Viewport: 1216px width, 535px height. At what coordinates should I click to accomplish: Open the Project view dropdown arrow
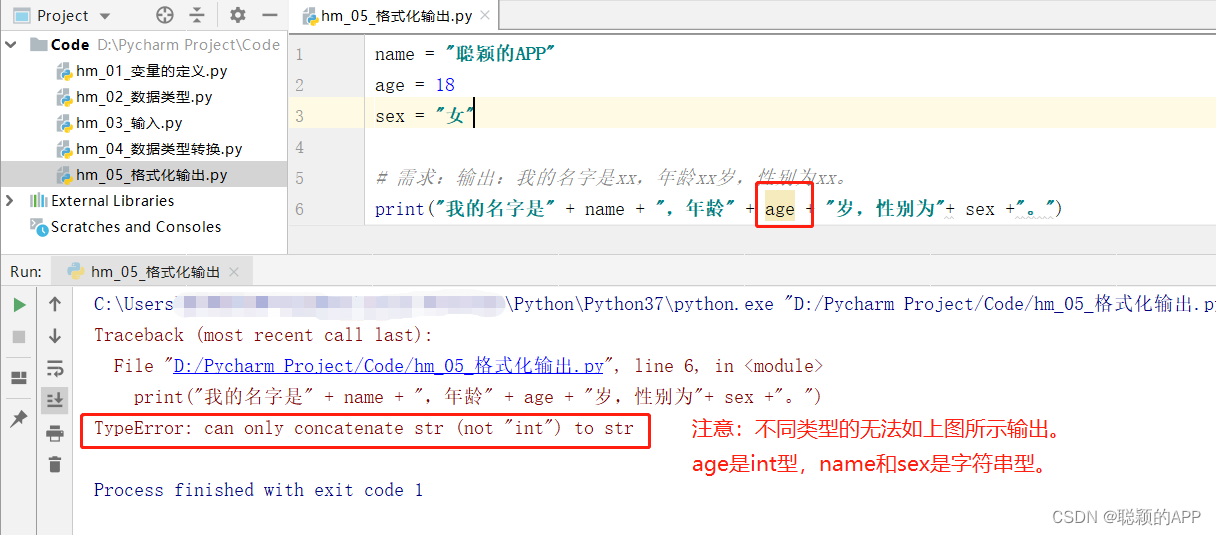pyautogui.click(x=106, y=16)
